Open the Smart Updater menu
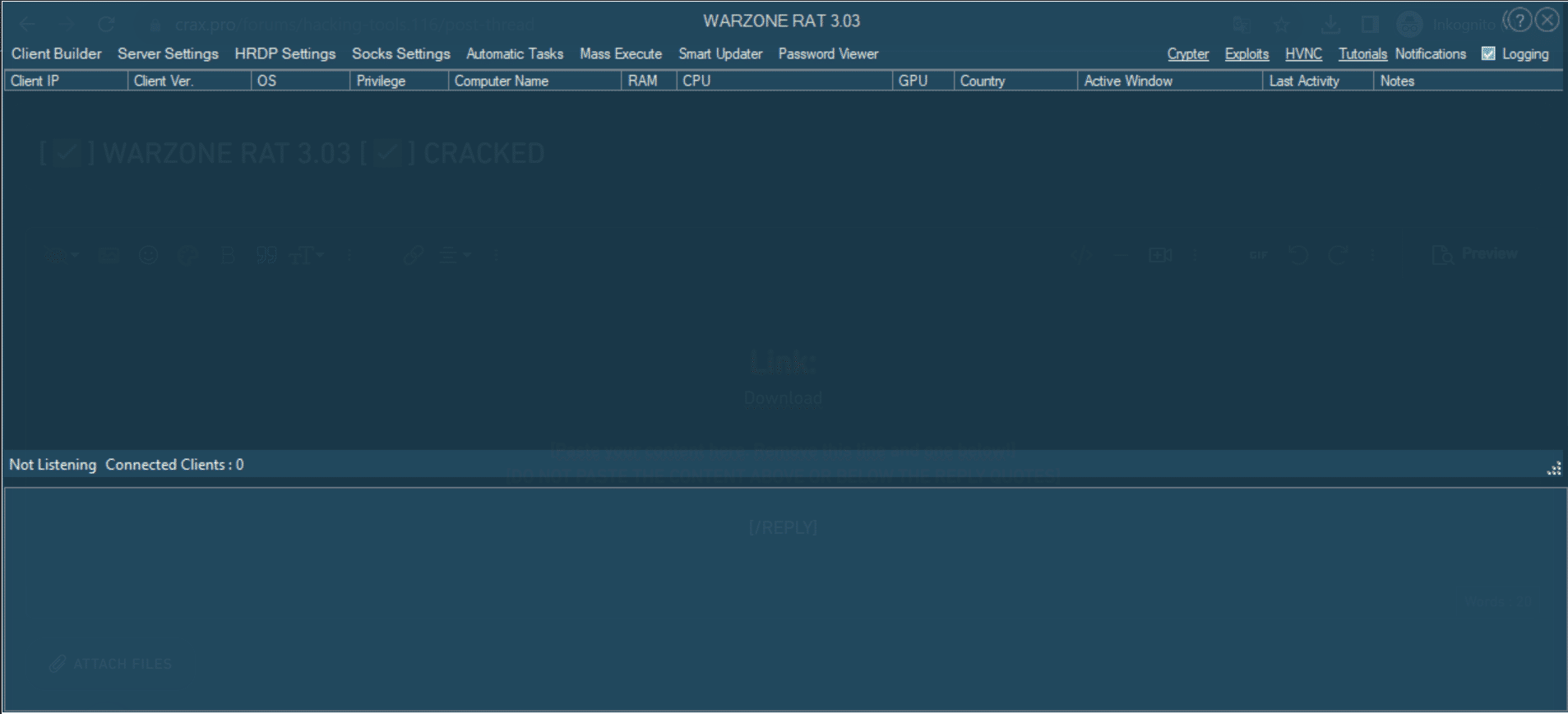 [x=720, y=53]
